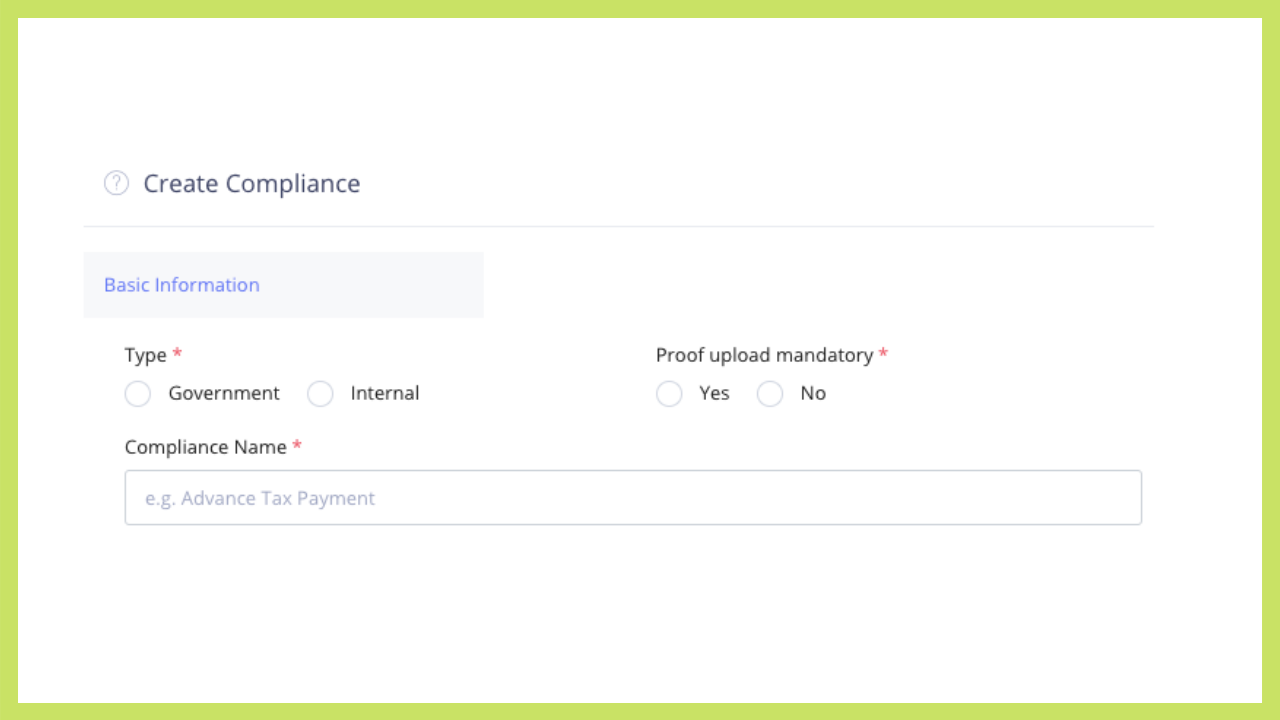
Task: Choose No for proof upload mandatory
Action: (770, 394)
